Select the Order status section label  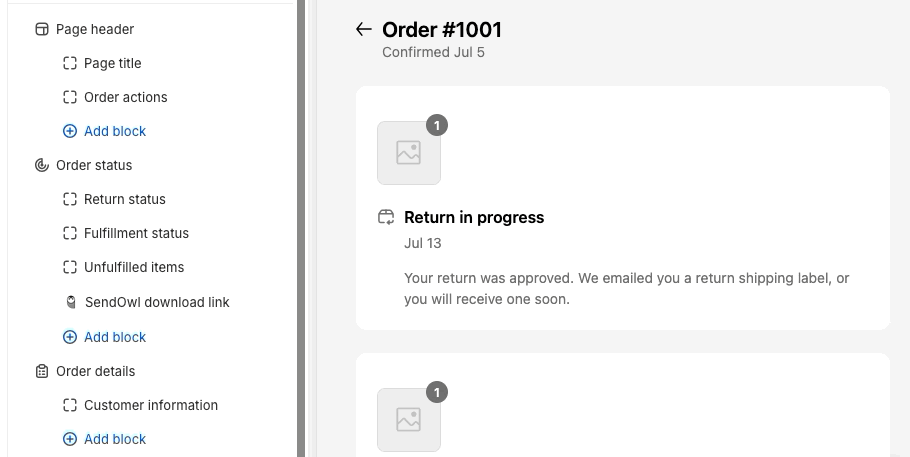94,165
